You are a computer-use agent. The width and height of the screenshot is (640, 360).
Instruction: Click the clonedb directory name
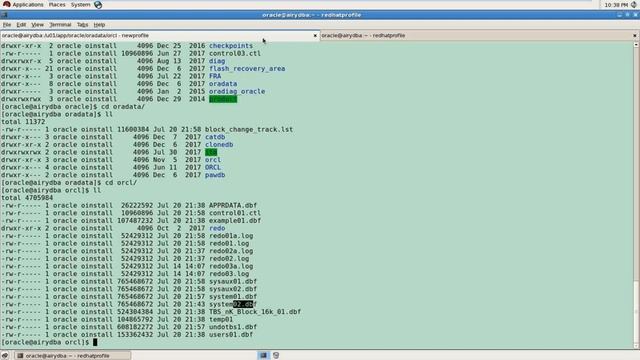click(219, 144)
